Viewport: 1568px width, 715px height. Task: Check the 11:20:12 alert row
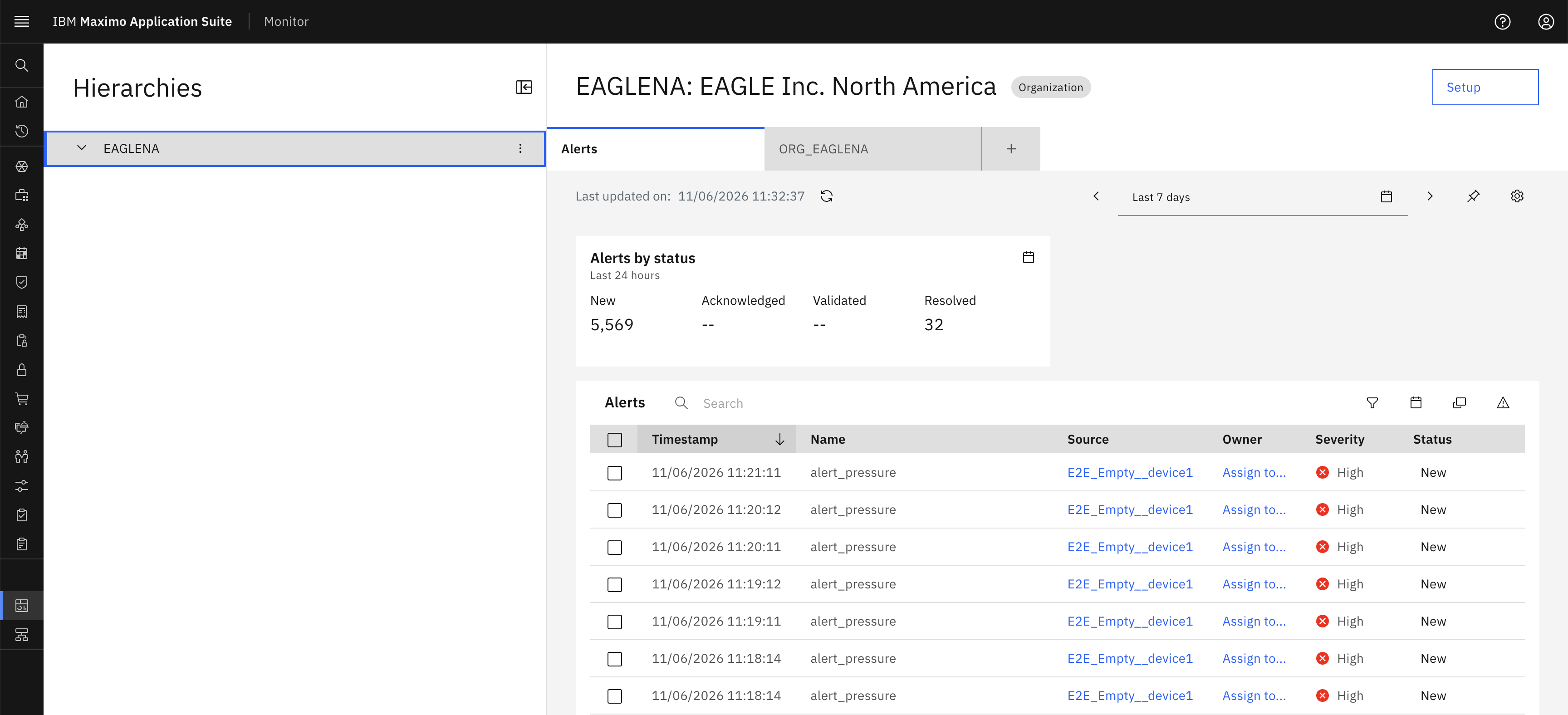point(615,510)
